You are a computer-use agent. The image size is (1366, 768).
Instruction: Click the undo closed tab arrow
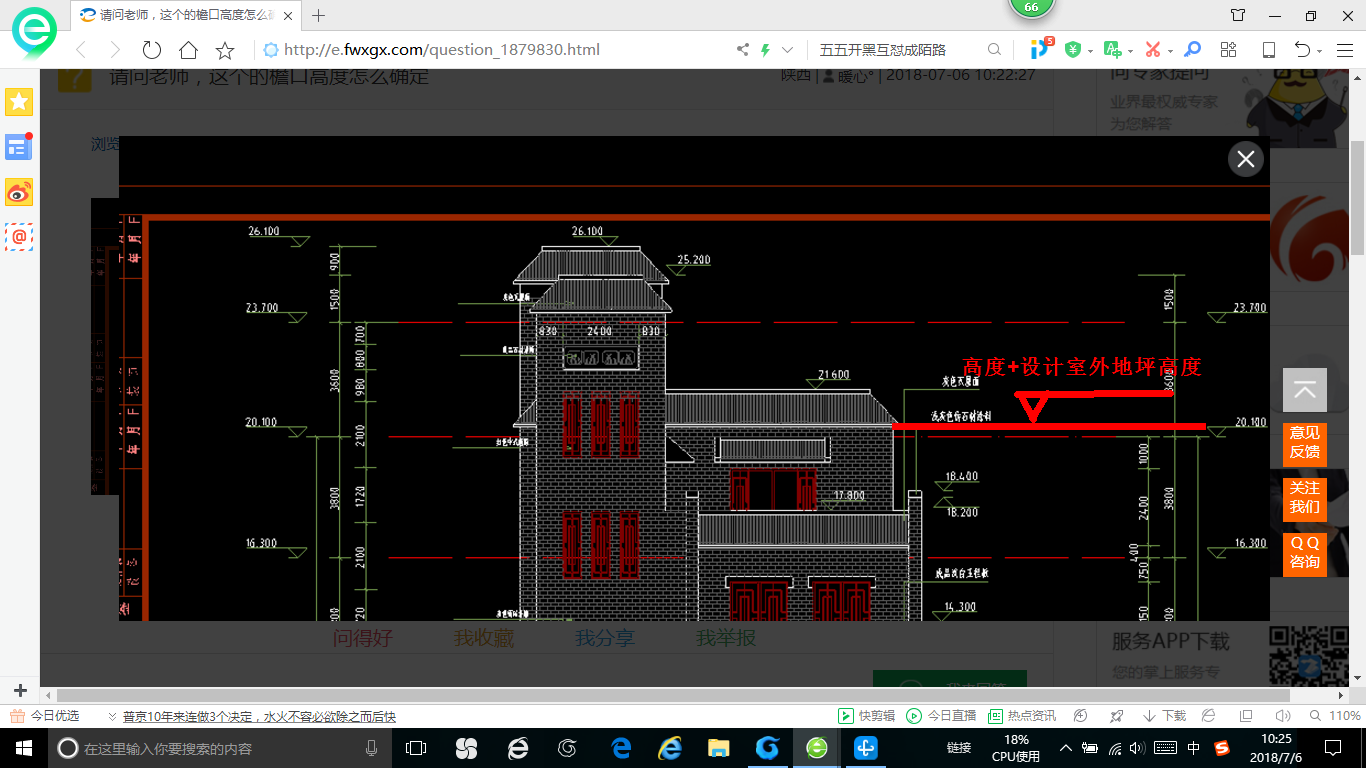[x=1302, y=50]
